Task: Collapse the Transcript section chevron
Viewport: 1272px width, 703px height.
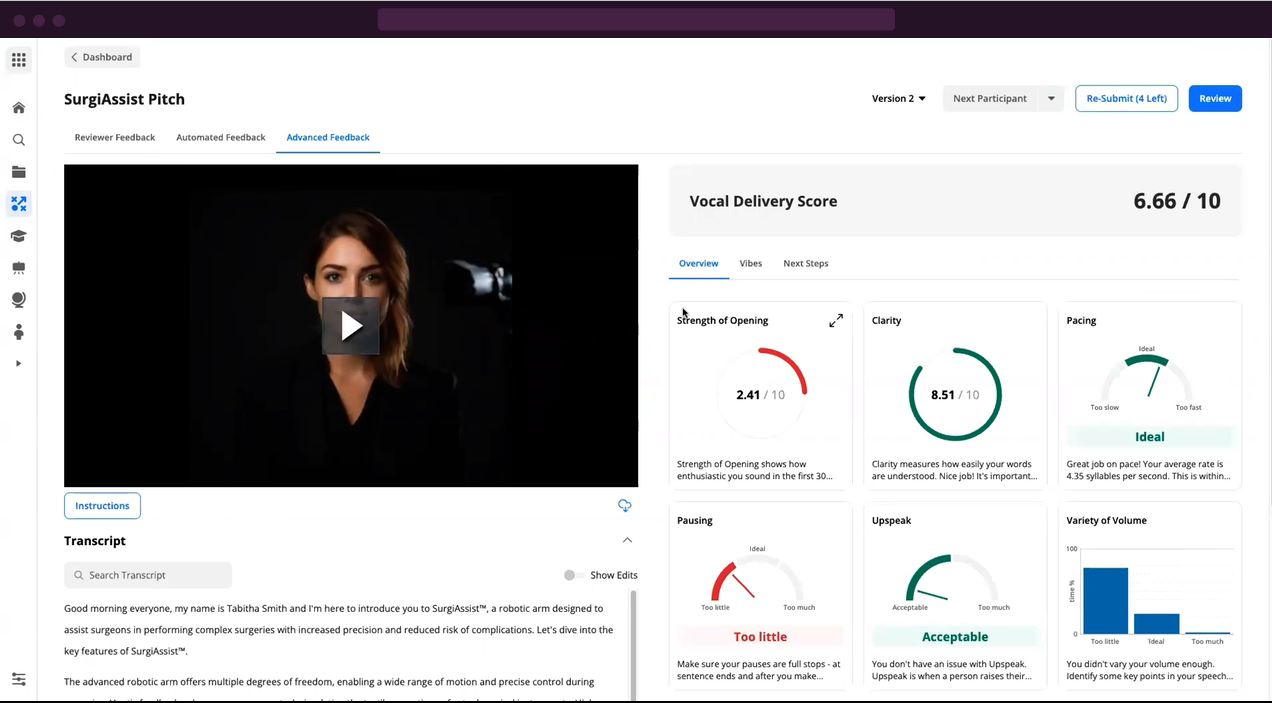Action: (x=627, y=540)
